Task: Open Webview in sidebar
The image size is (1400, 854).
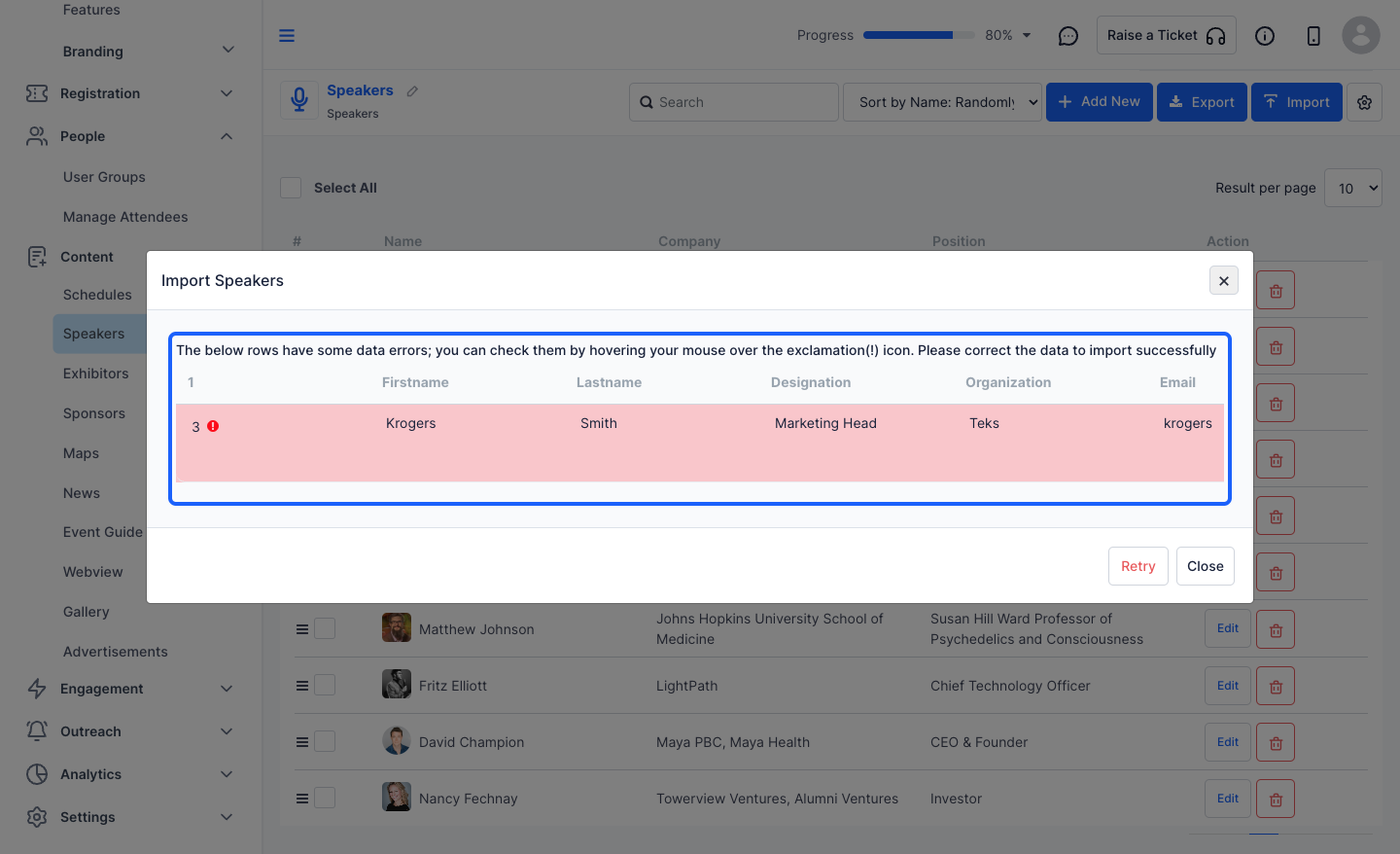Action: pos(92,572)
